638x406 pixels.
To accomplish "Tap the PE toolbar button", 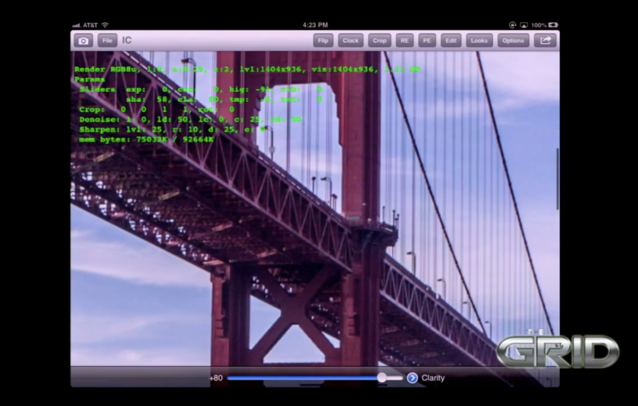I will point(427,40).
